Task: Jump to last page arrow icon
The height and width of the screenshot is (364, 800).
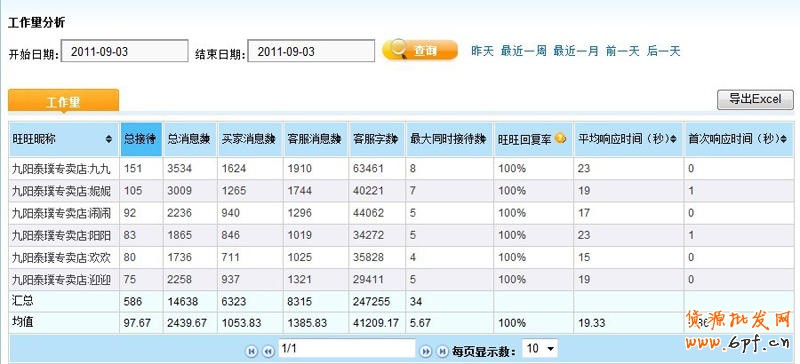Action: tap(441, 351)
